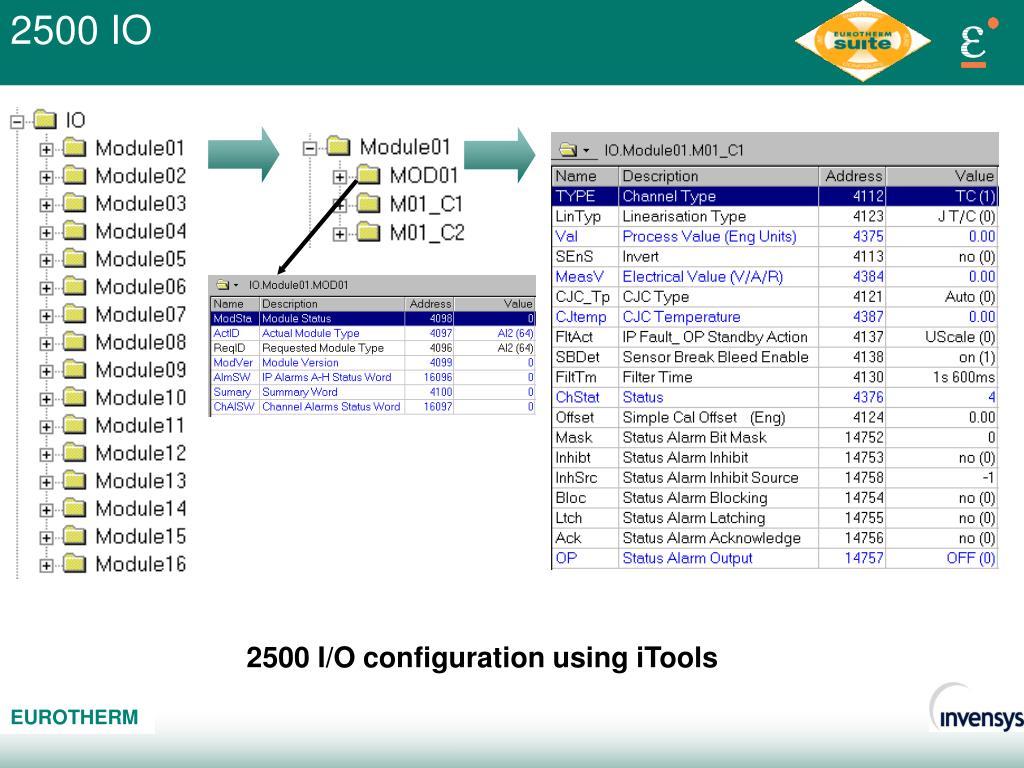
Task: Select Ltch Status Alarm Latching row
Action: click(x=775, y=519)
